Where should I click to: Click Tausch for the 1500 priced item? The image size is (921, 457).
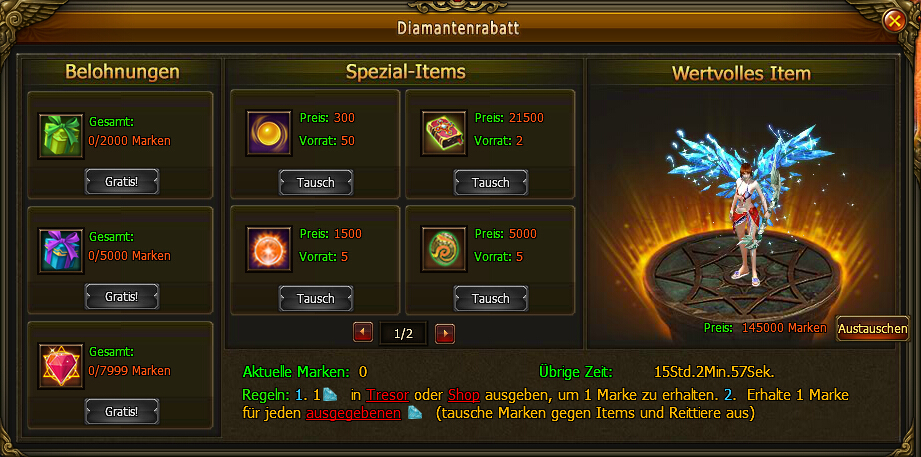pos(315,298)
